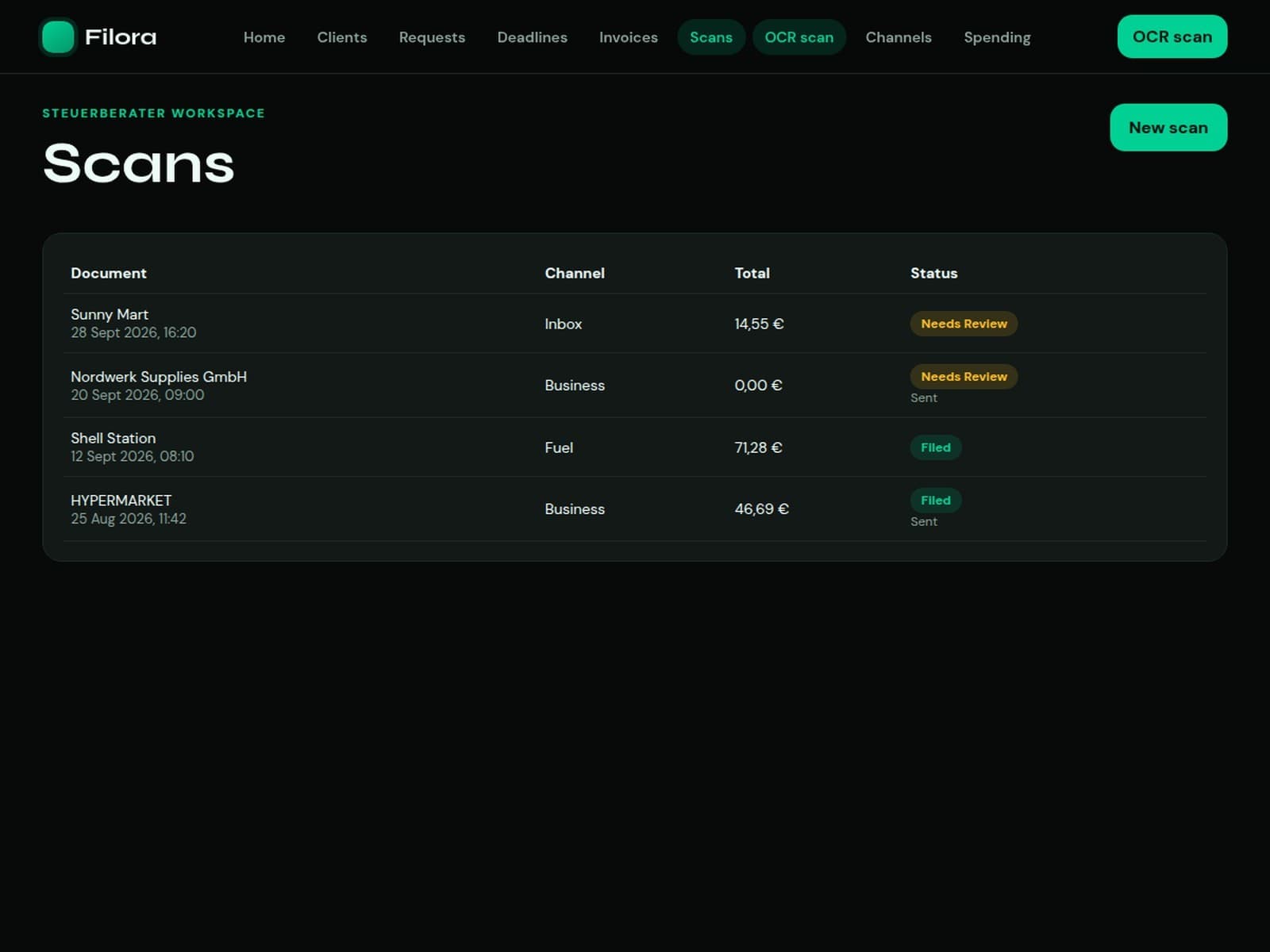Click the green OCR scan header button
Screen dimensions: 1270x952
[1172, 36]
